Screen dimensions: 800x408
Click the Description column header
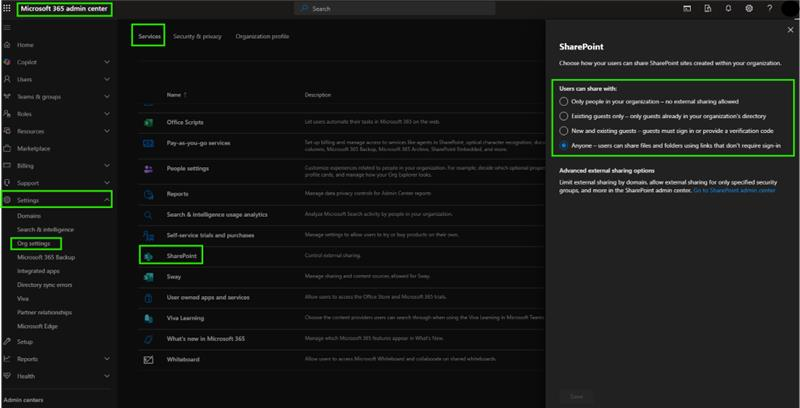(318, 95)
